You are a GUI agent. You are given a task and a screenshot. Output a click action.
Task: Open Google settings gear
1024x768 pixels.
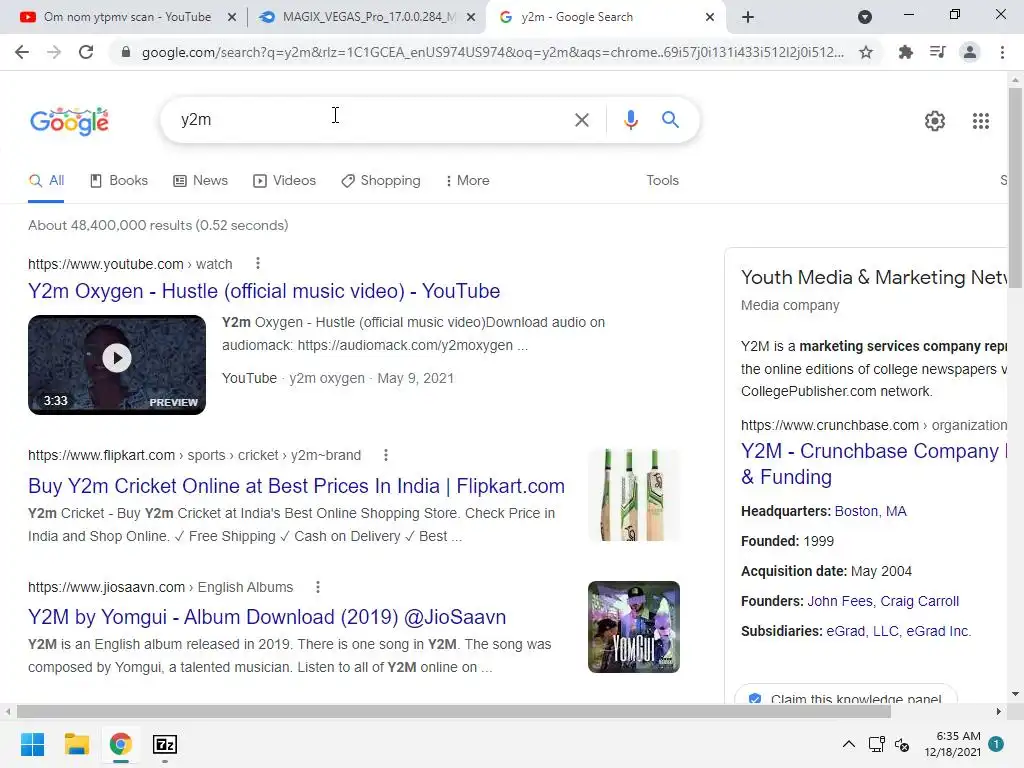click(x=935, y=121)
